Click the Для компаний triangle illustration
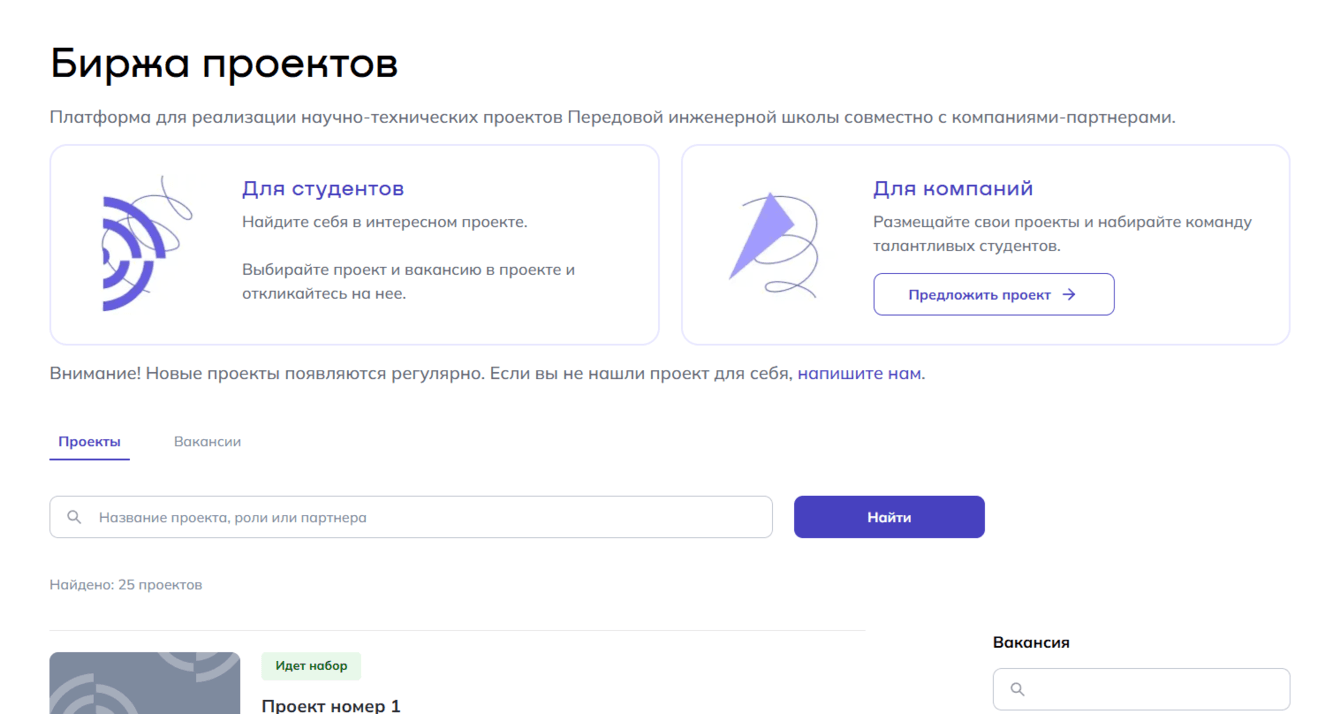1340x714 pixels. pyautogui.click(x=773, y=245)
